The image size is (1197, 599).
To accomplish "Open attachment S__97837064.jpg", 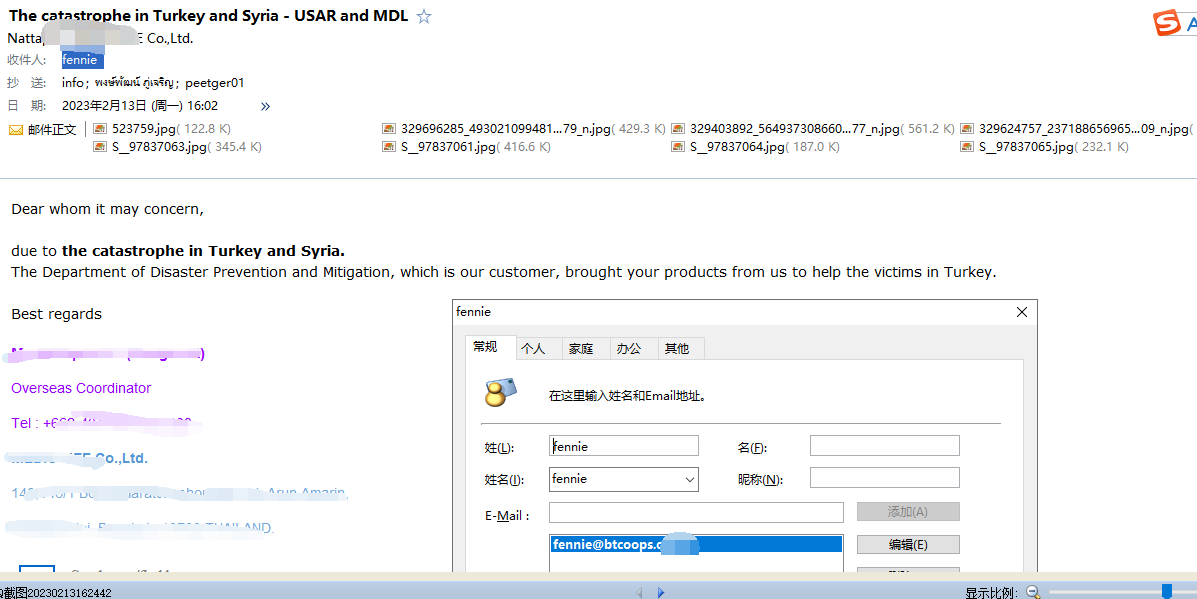I will (756, 147).
